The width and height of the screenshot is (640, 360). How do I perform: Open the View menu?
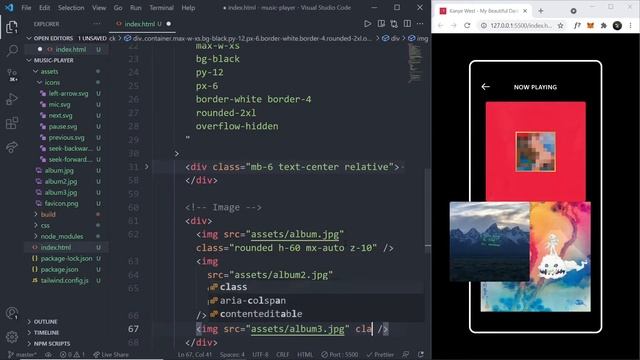(99, 8)
